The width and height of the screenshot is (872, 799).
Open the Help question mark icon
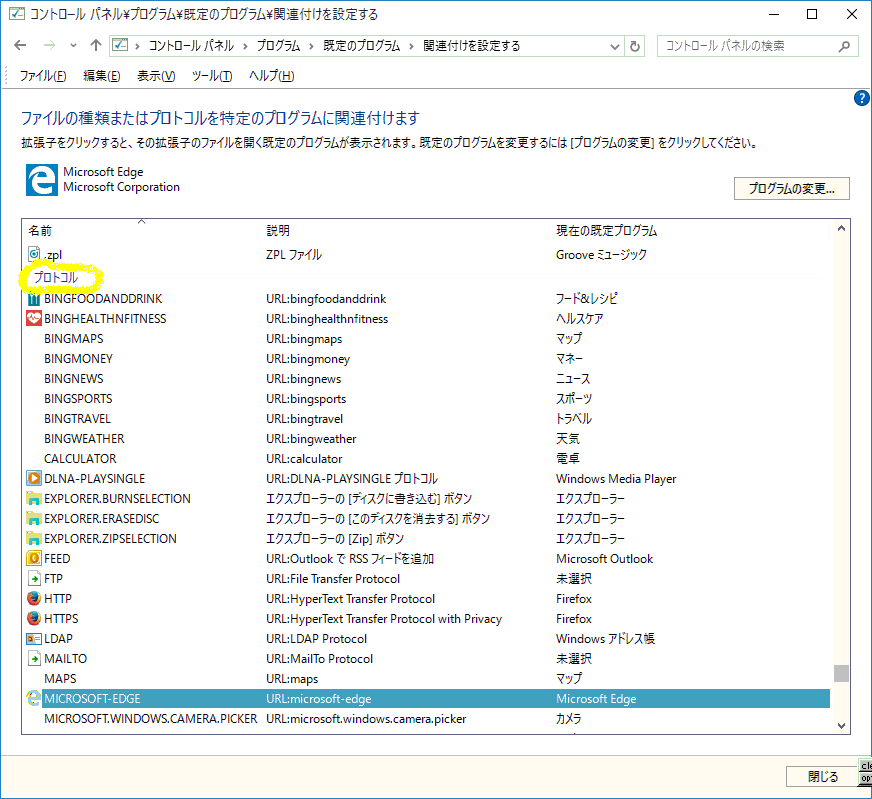tap(861, 98)
